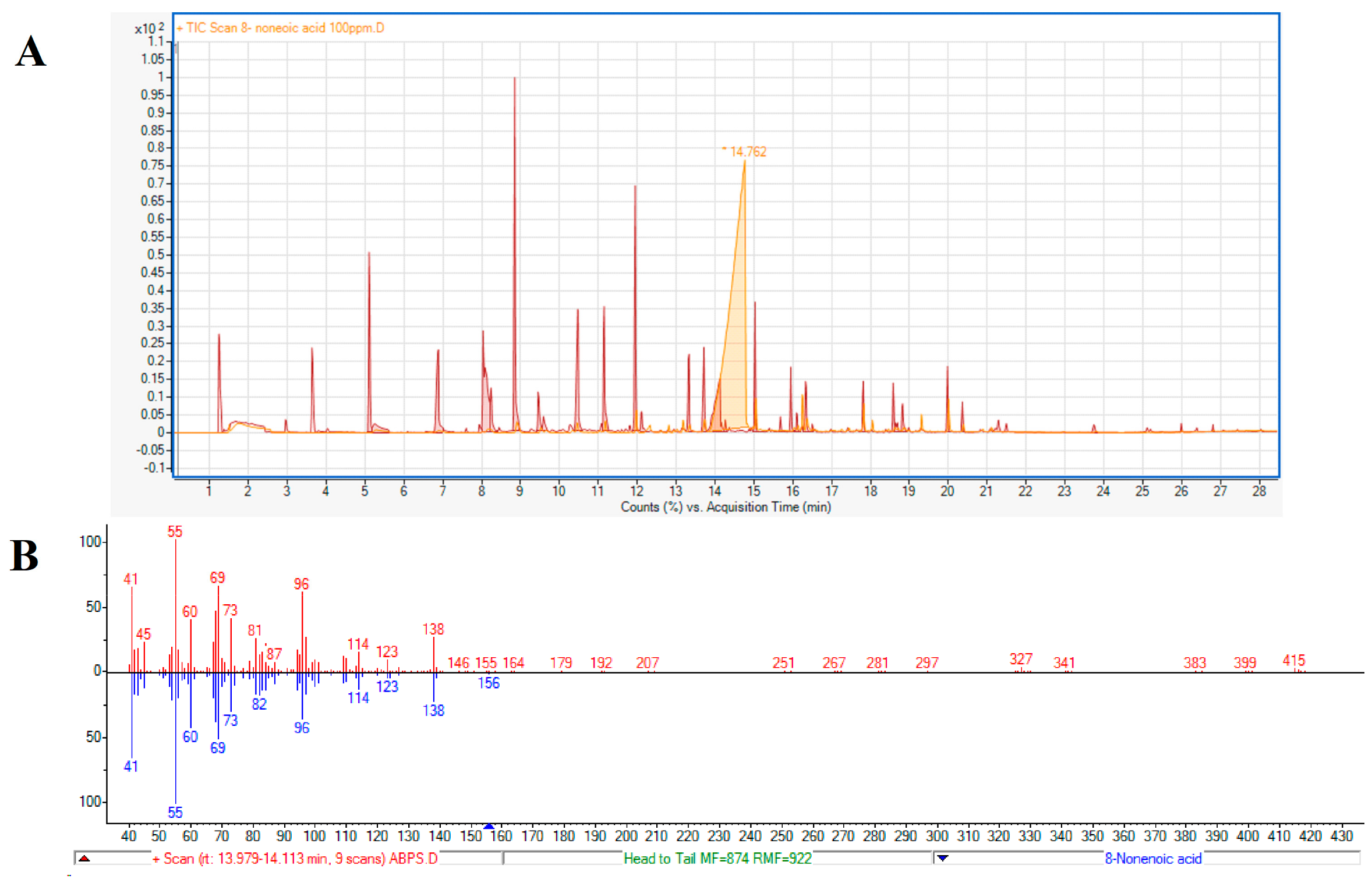Click the red up-triangle icon beside Scan label
This screenshot has height=879, width=1372.
pos(84,858)
